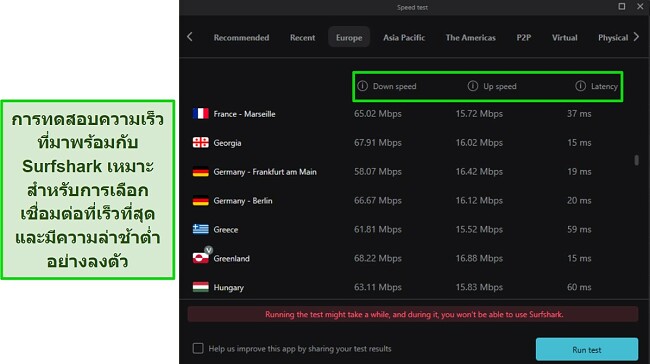Image resolution: width=650 pixels, height=364 pixels.
Task: Click the Germany Berlin flag icon
Action: click(x=201, y=201)
